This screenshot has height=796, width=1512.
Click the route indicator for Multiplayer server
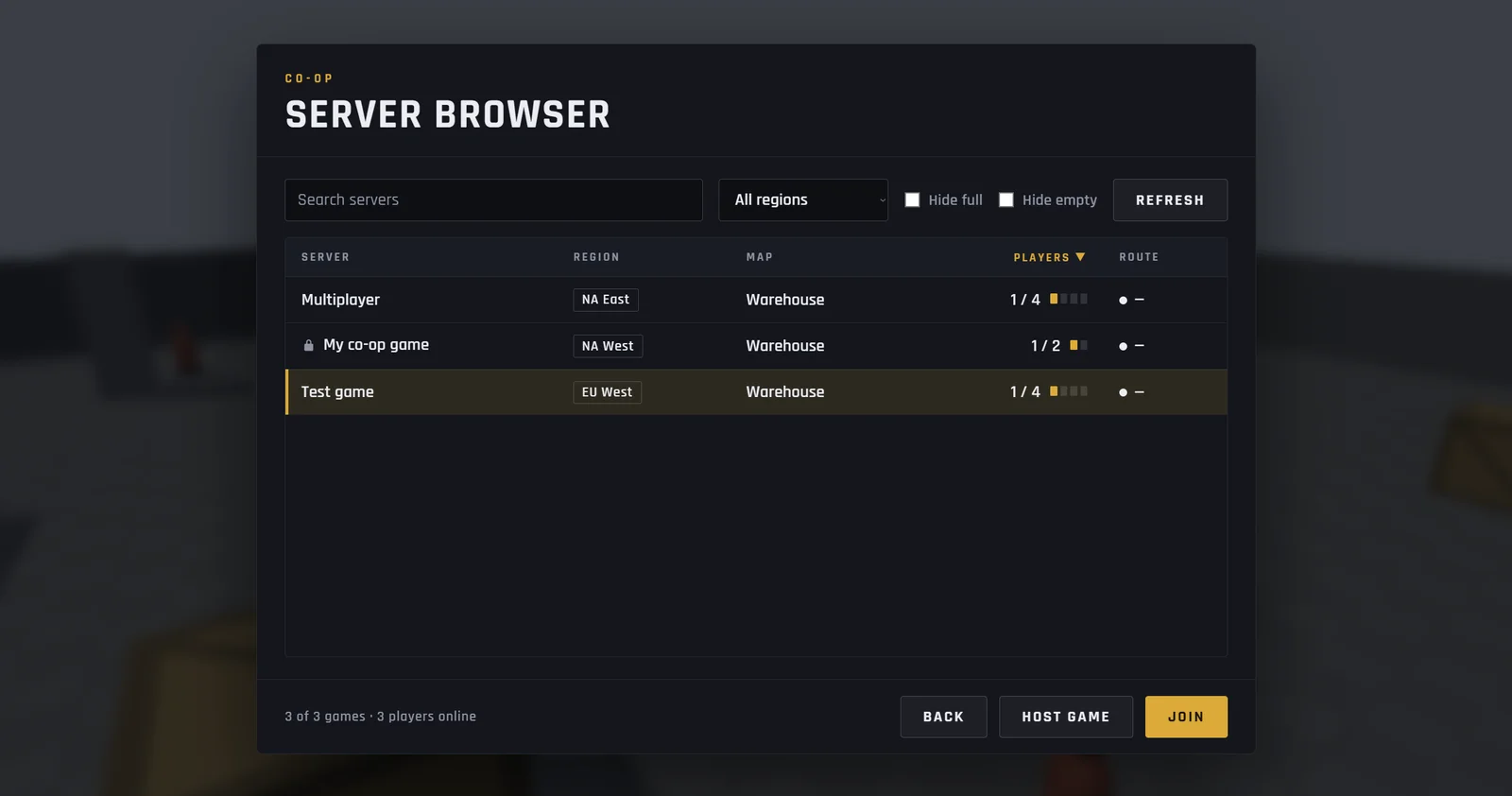pos(1131,300)
